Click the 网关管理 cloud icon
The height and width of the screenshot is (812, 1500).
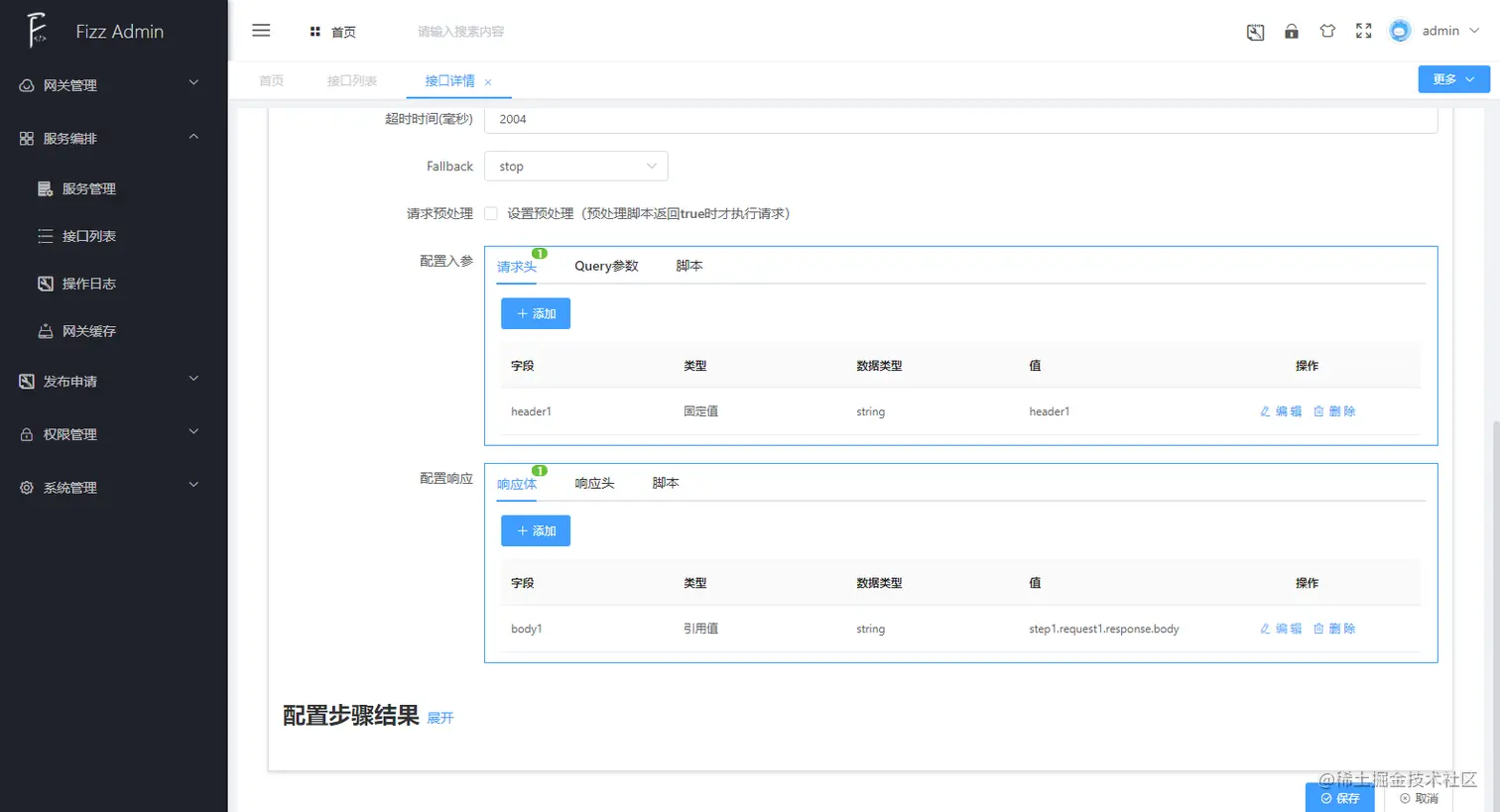(x=27, y=85)
